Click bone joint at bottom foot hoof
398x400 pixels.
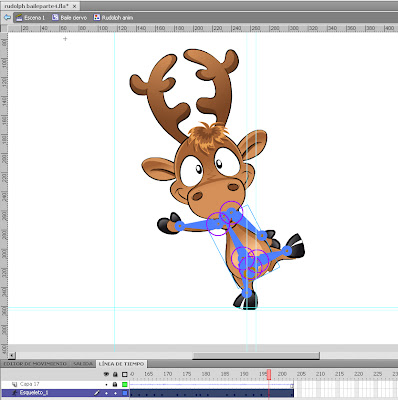247,293
